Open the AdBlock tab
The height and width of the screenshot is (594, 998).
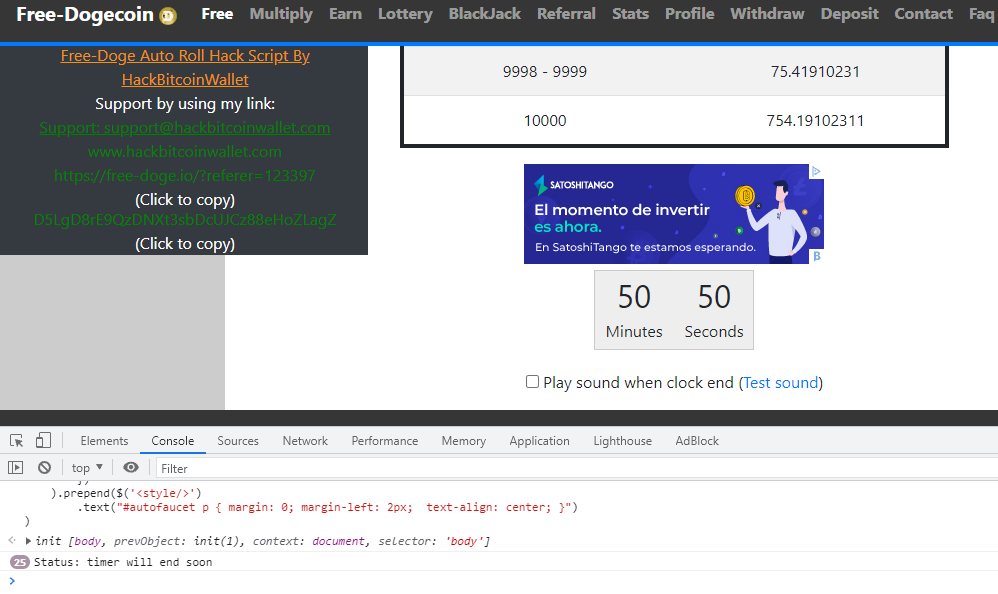click(x=697, y=441)
